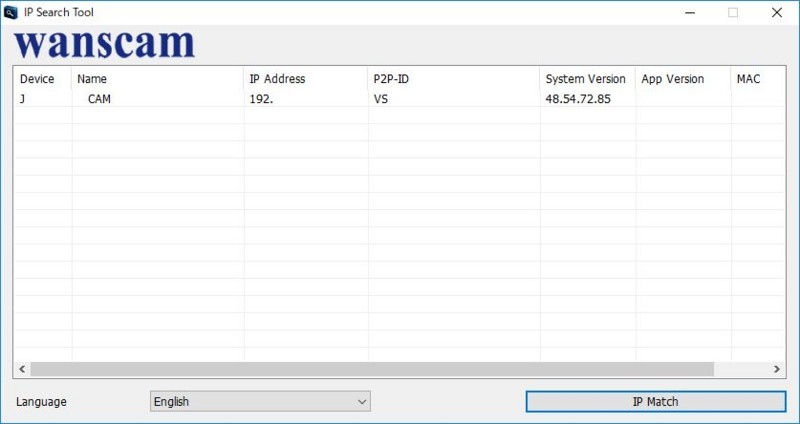Click the IP Search Tool title bar icon
This screenshot has width=800, height=424.
point(11,13)
